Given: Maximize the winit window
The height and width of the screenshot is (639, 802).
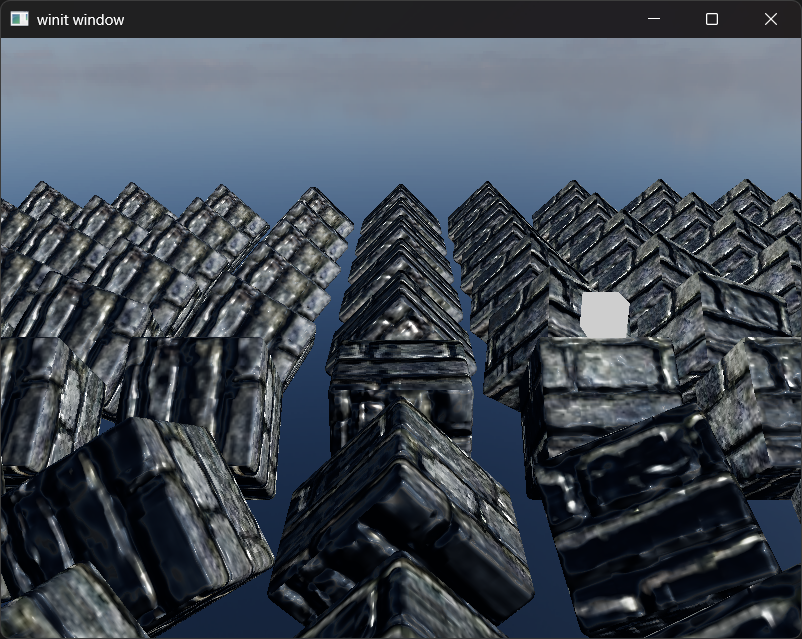Looking at the screenshot, I should (712, 19).
